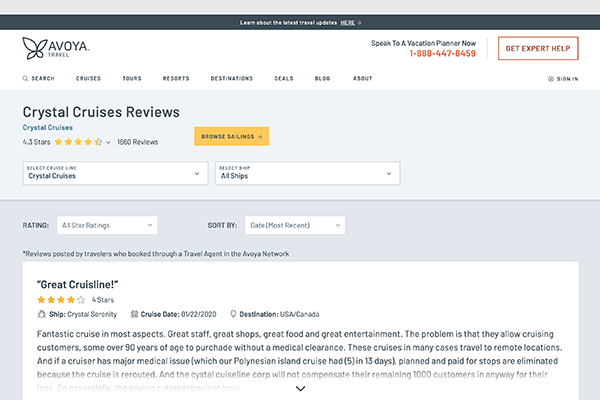Image resolution: width=600 pixels, height=400 pixels.
Task: Follow the HERE travel updates link
Action: click(x=348, y=23)
